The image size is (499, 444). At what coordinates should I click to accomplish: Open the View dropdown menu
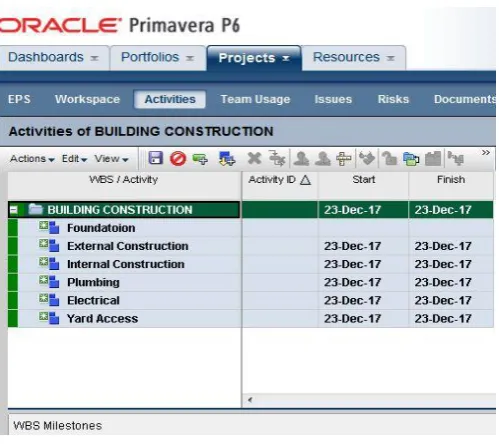coord(111,159)
